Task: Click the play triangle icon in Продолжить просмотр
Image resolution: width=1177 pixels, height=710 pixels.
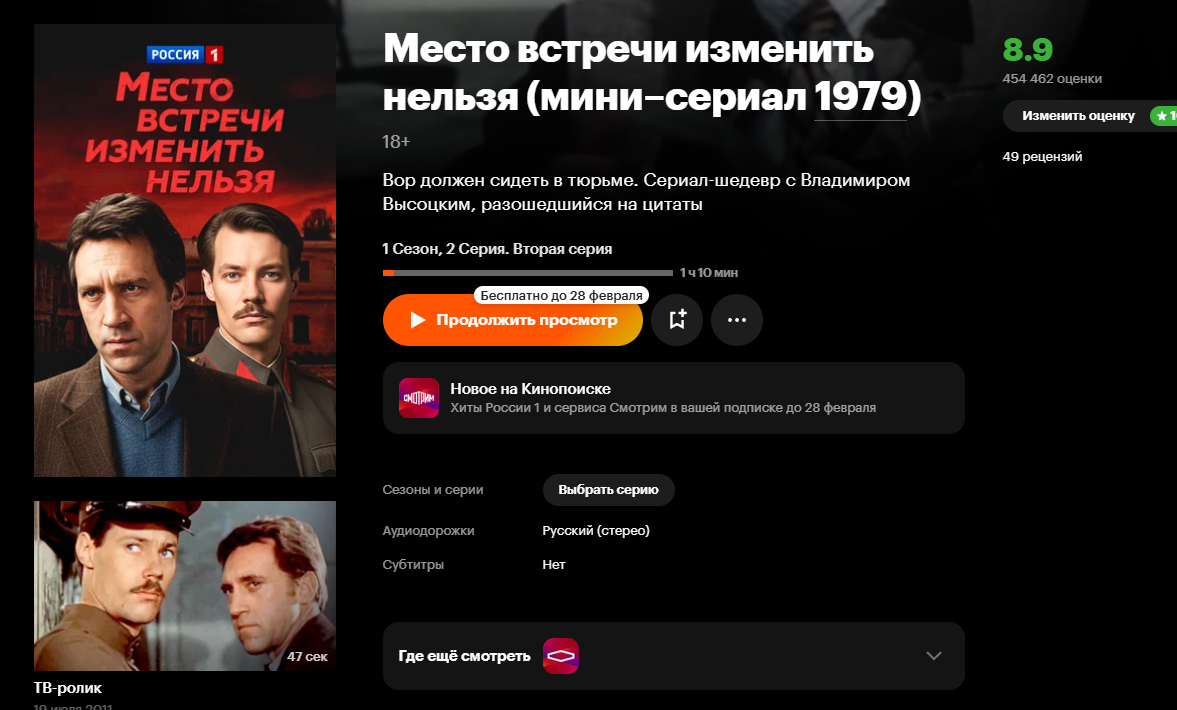Action: [x=418, y=320]
